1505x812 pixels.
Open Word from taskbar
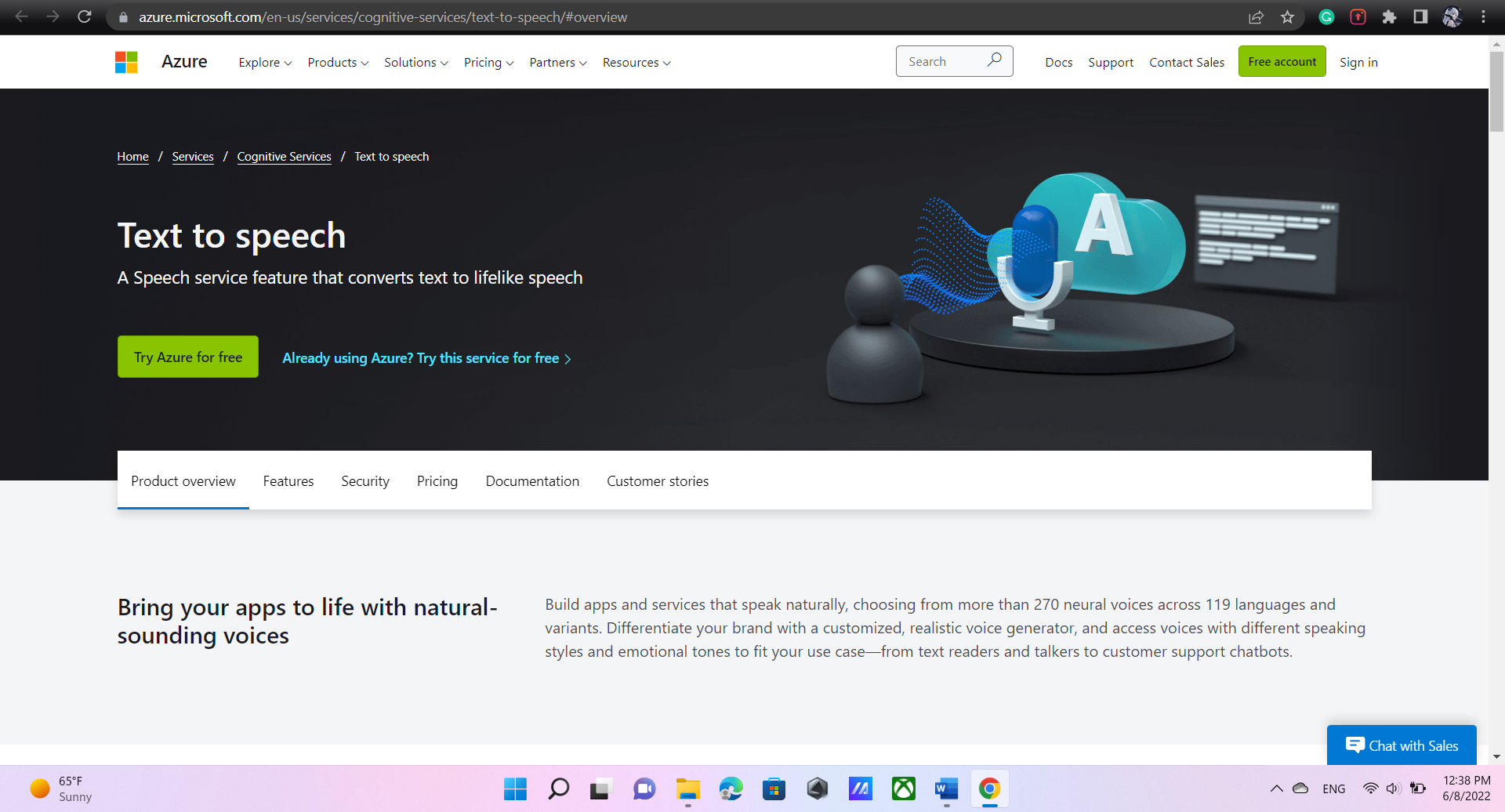pos(946,788)
